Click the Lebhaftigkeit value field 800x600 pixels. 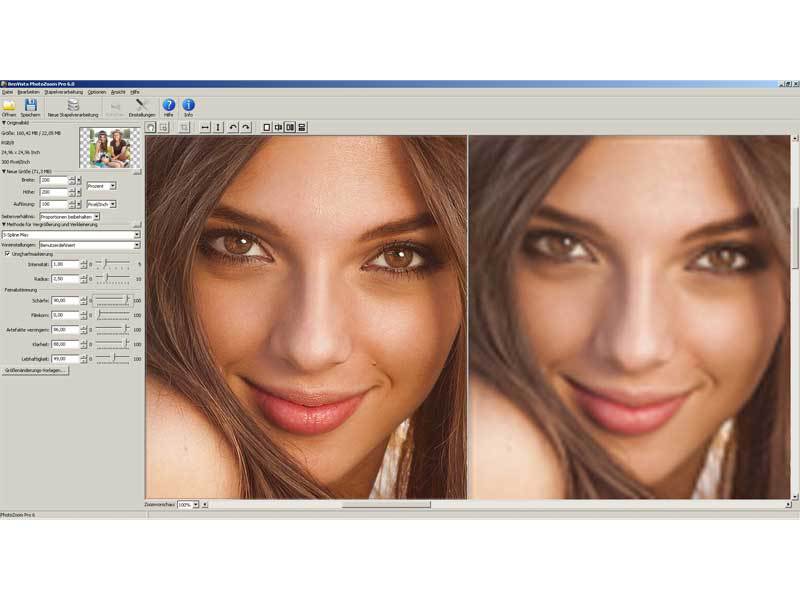(x=65, y=359)
